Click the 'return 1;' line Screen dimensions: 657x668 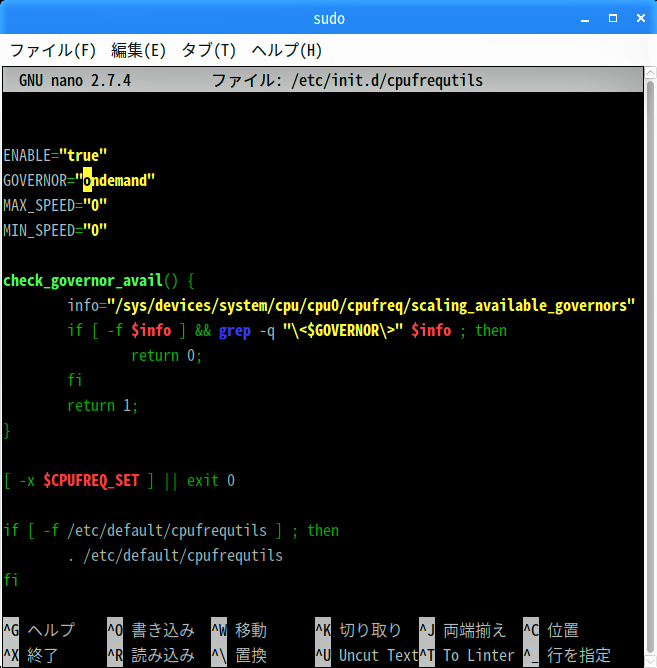point(102,405)
